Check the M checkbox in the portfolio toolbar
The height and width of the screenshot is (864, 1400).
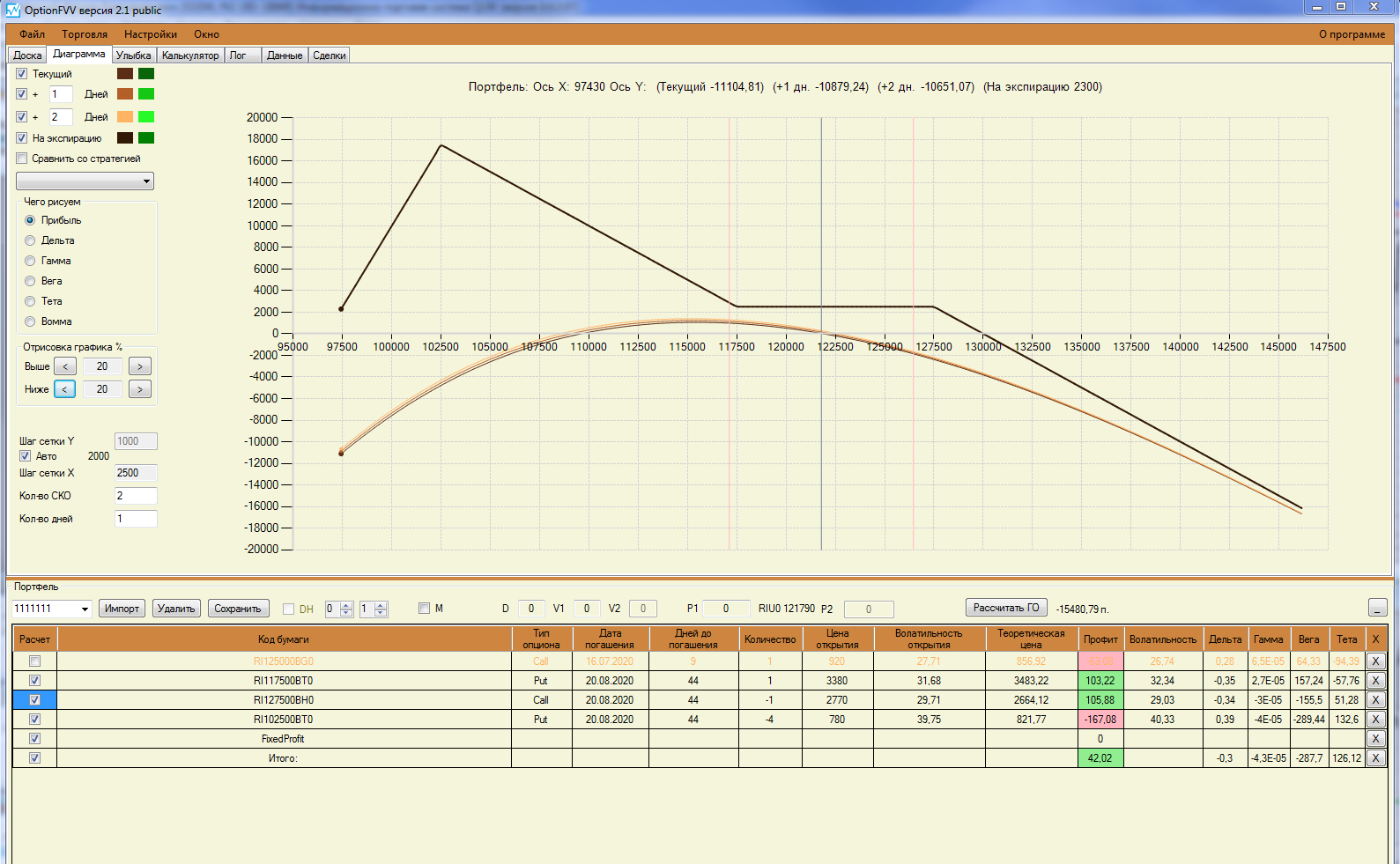pos(424,608)
